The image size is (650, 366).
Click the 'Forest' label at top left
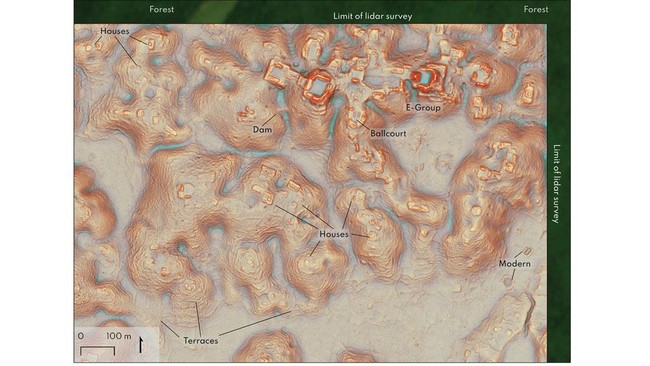pos(162,9)
